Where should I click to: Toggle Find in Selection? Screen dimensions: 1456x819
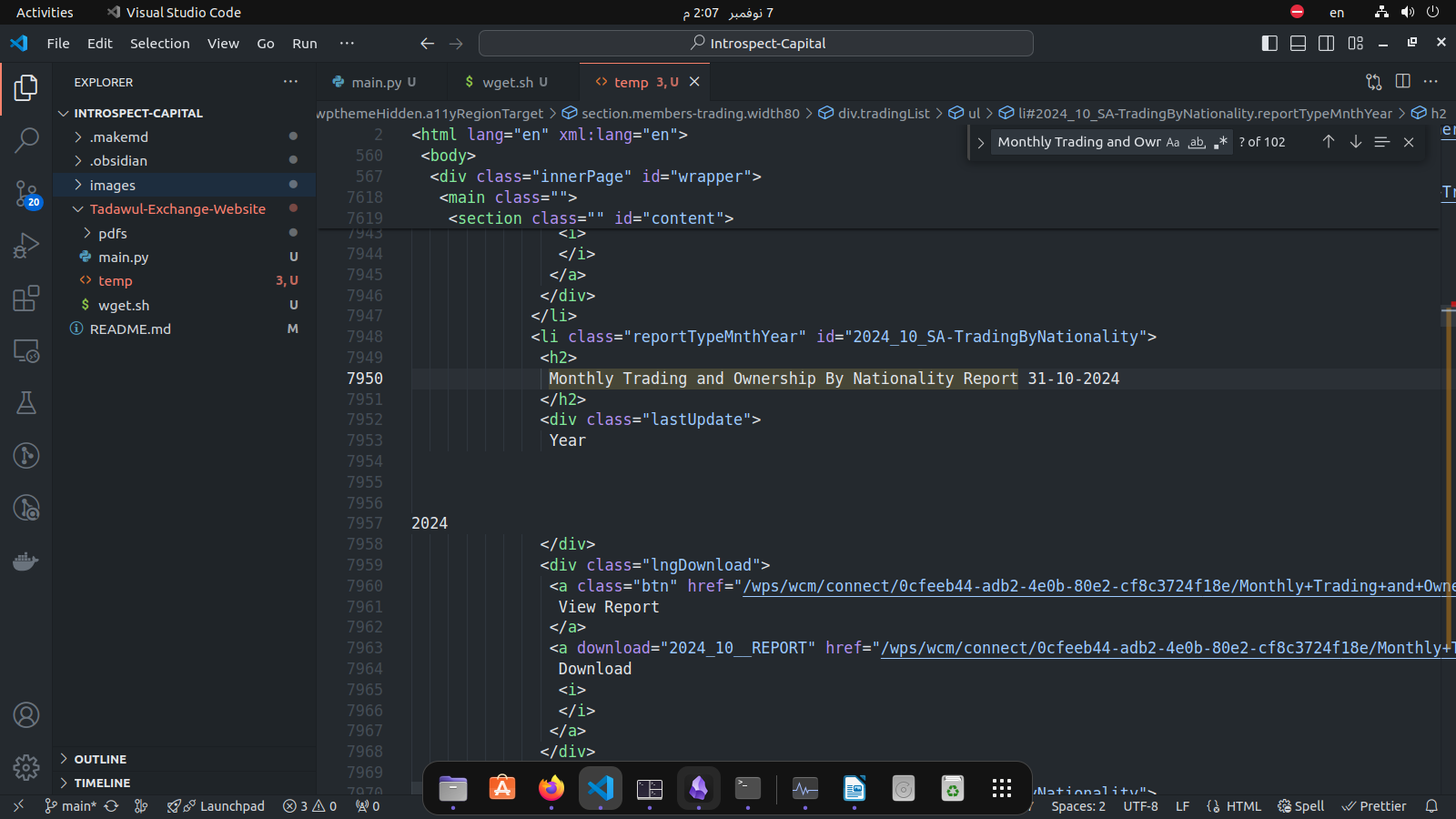click(x=1381, y=142)
